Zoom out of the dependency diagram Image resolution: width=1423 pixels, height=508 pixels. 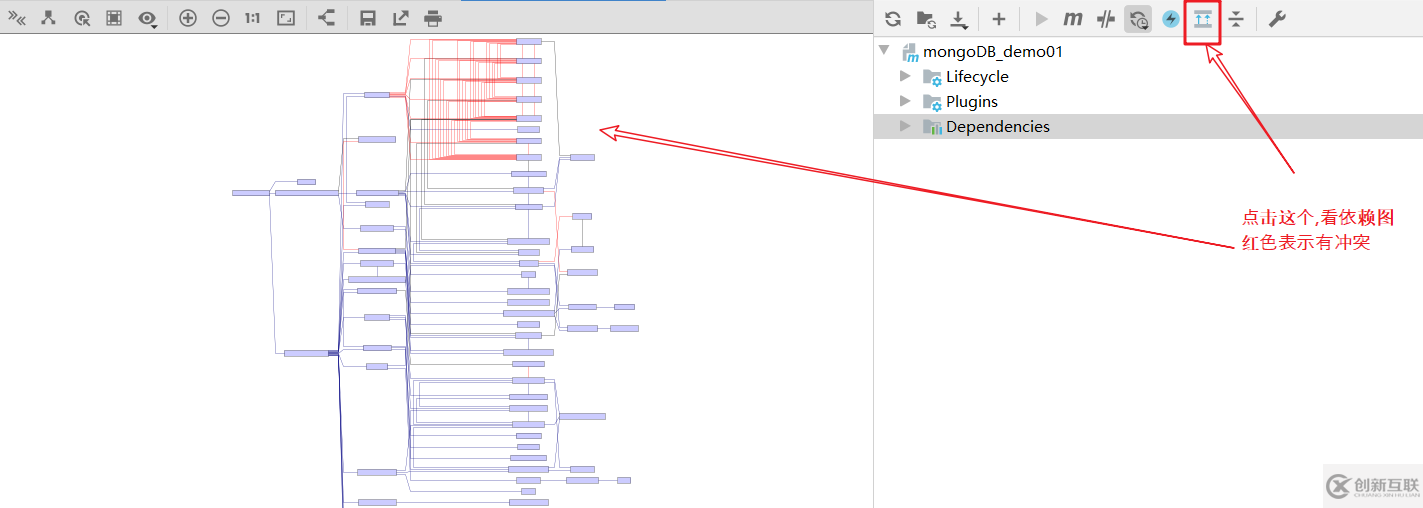(221, 18)
